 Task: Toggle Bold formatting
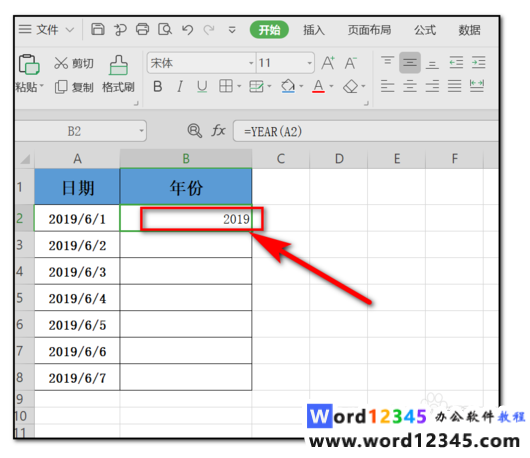click(x=158, y=87)
